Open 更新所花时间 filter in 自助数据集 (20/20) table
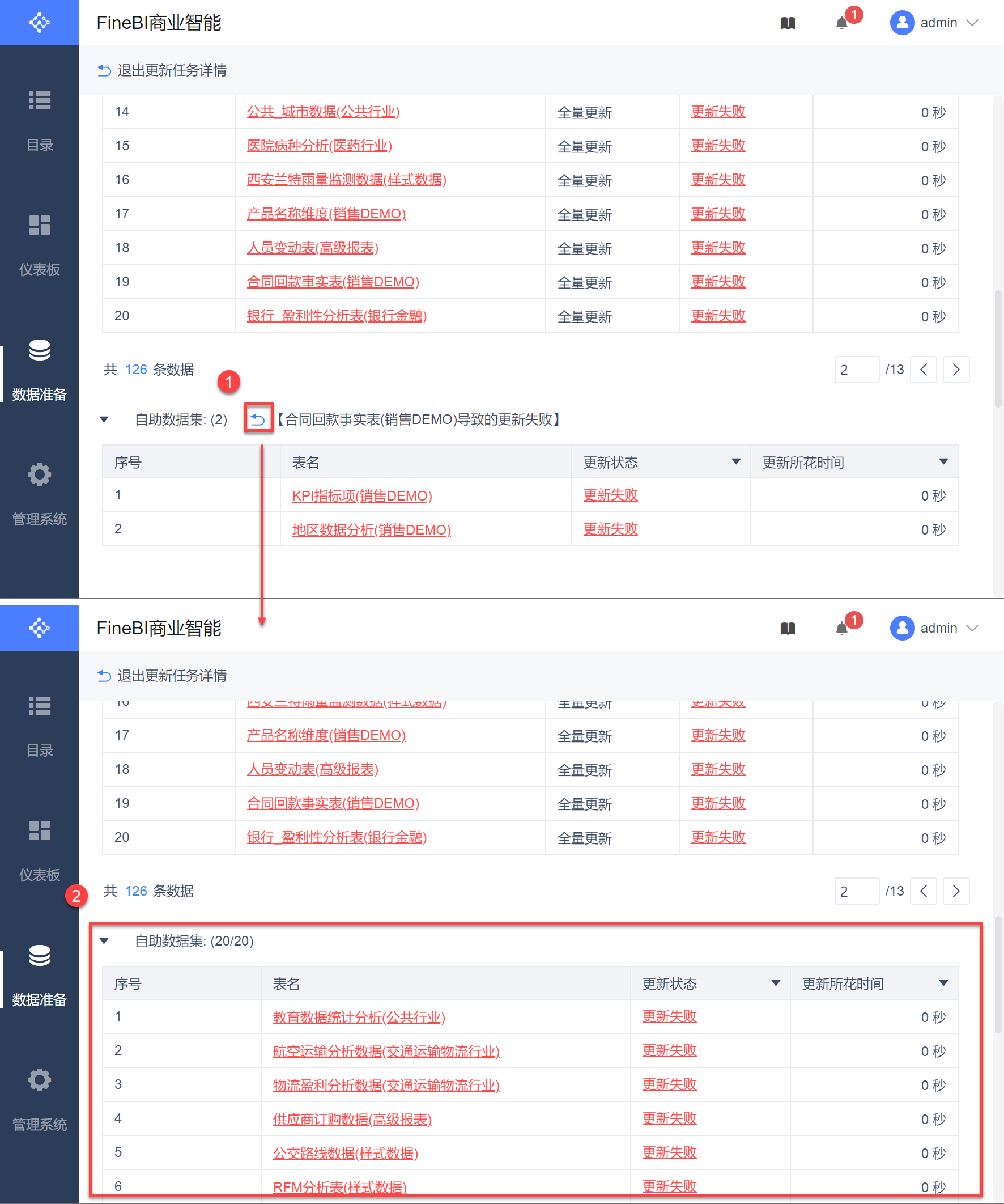 click(943, 983)
